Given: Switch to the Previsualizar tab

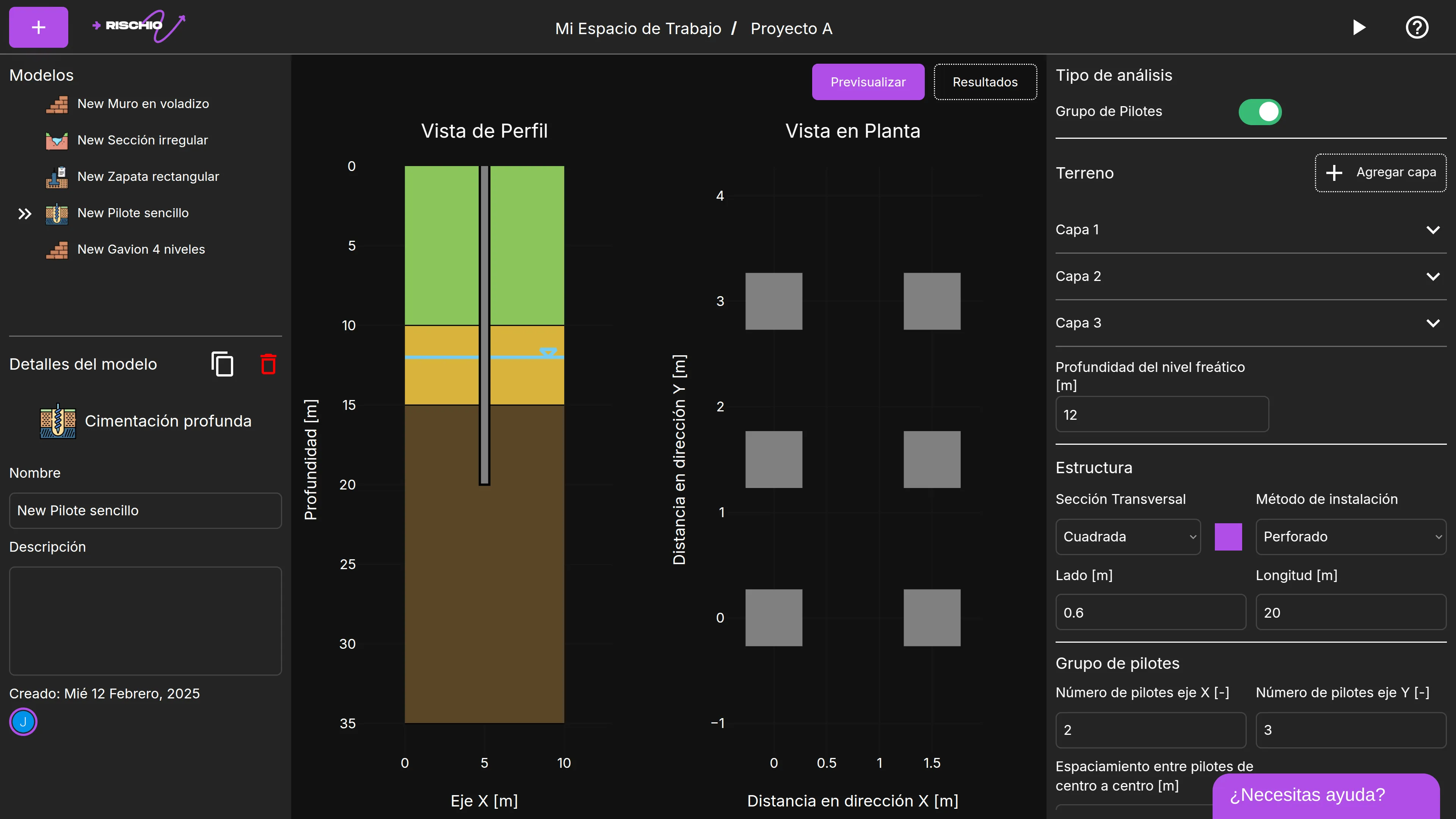Looking at the screenshot, I should [x=868, y=83].
